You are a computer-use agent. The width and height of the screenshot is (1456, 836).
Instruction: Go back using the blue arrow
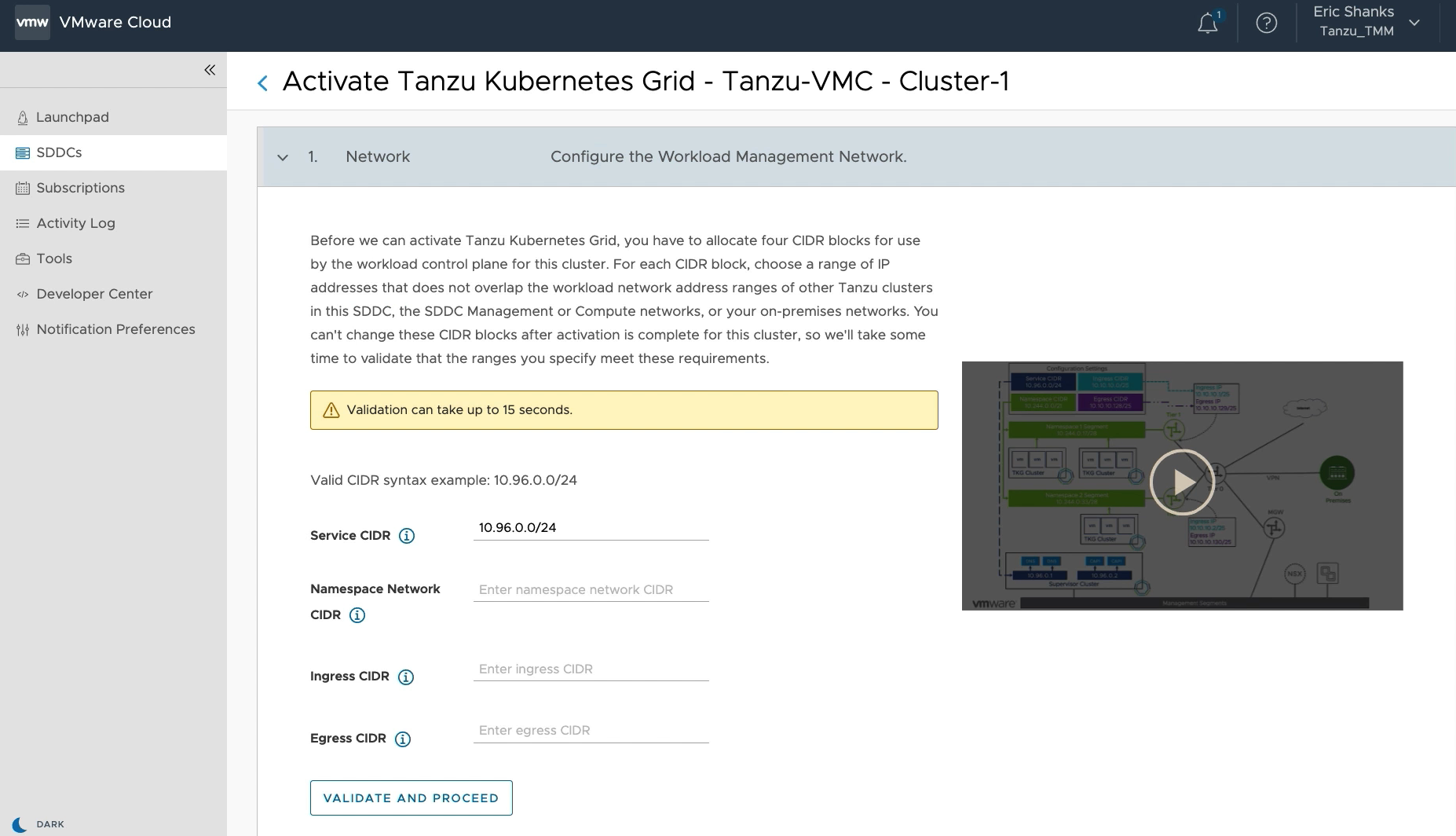click(263, 82)
